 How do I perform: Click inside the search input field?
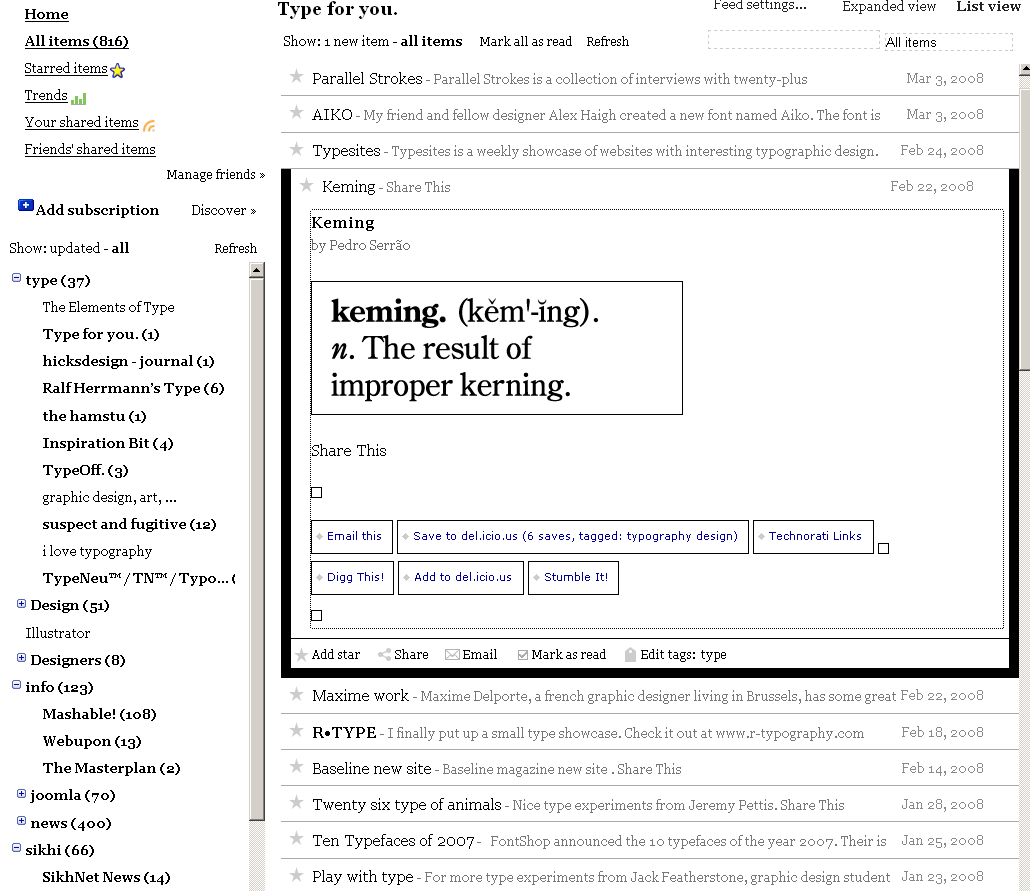click(x=793, y=41)
